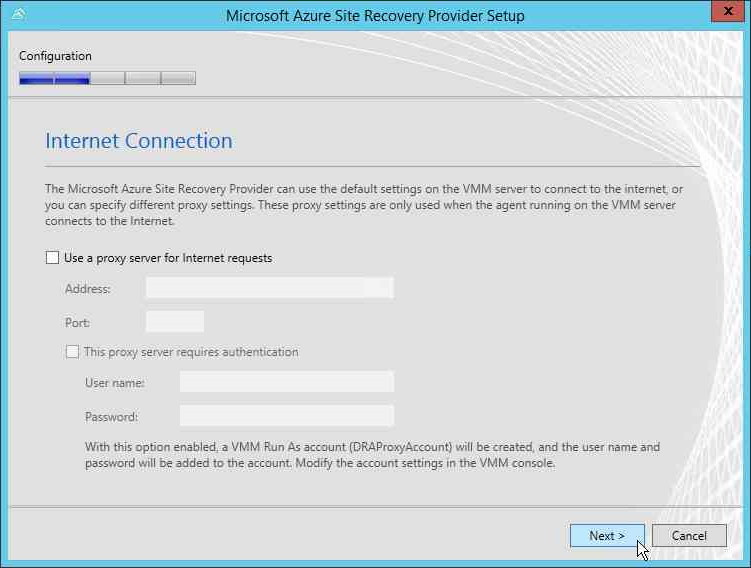
Task: Click the Password label
Action: click(111, 417)
